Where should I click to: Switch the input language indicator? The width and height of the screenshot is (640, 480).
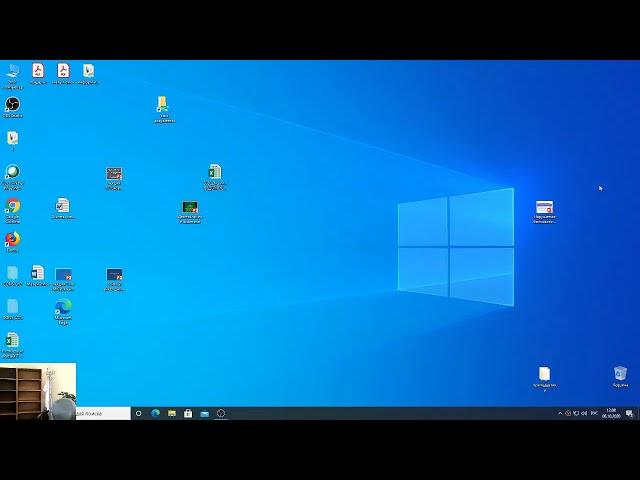pos(594,413)
